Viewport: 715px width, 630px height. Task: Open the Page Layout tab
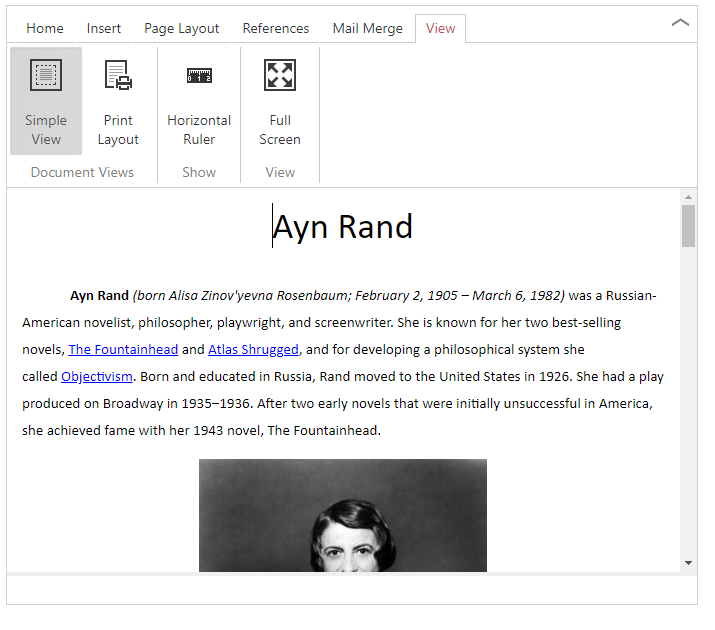click(181, 28)
